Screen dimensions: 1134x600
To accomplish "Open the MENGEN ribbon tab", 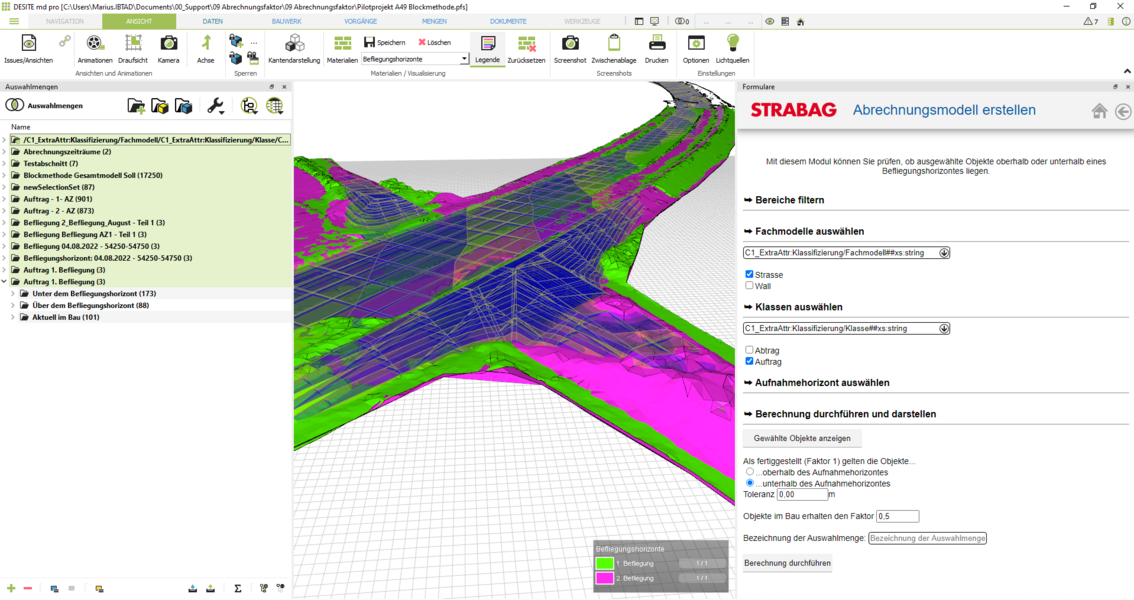I will click(x=434, y=21).
